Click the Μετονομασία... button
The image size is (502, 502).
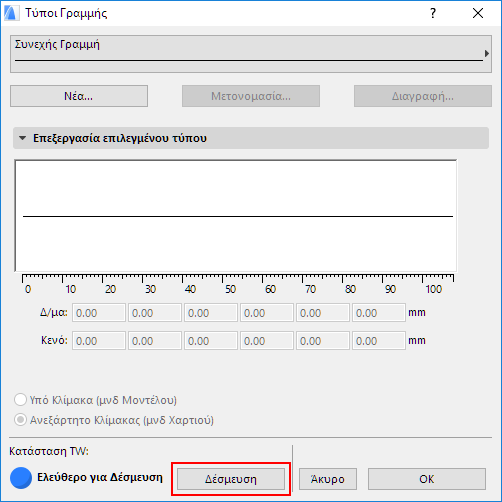click(x=251, y=96)
